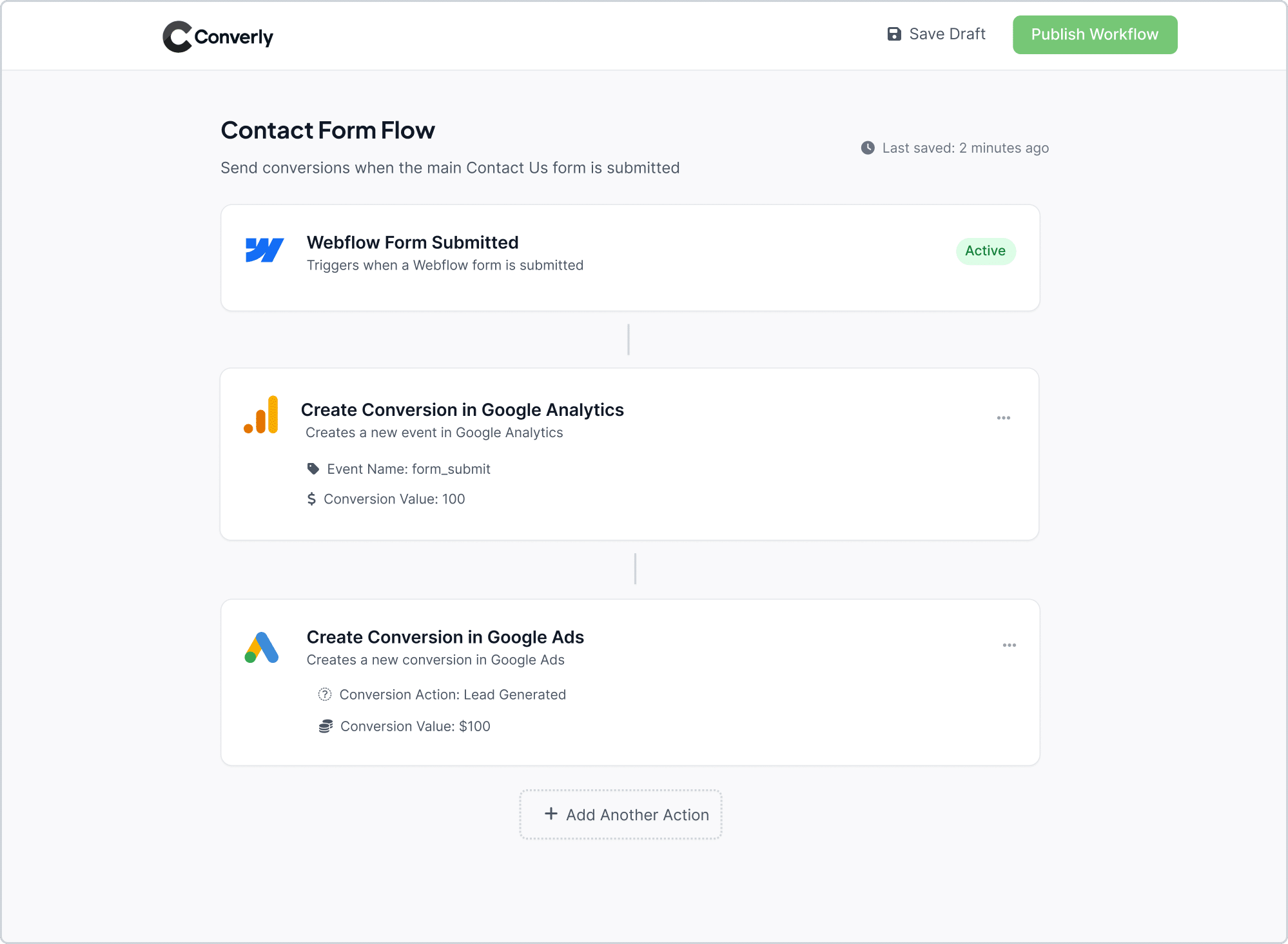Open the Webflow Form Submitted trigger card
This screenshot has width=1288, height=944.
630,257
